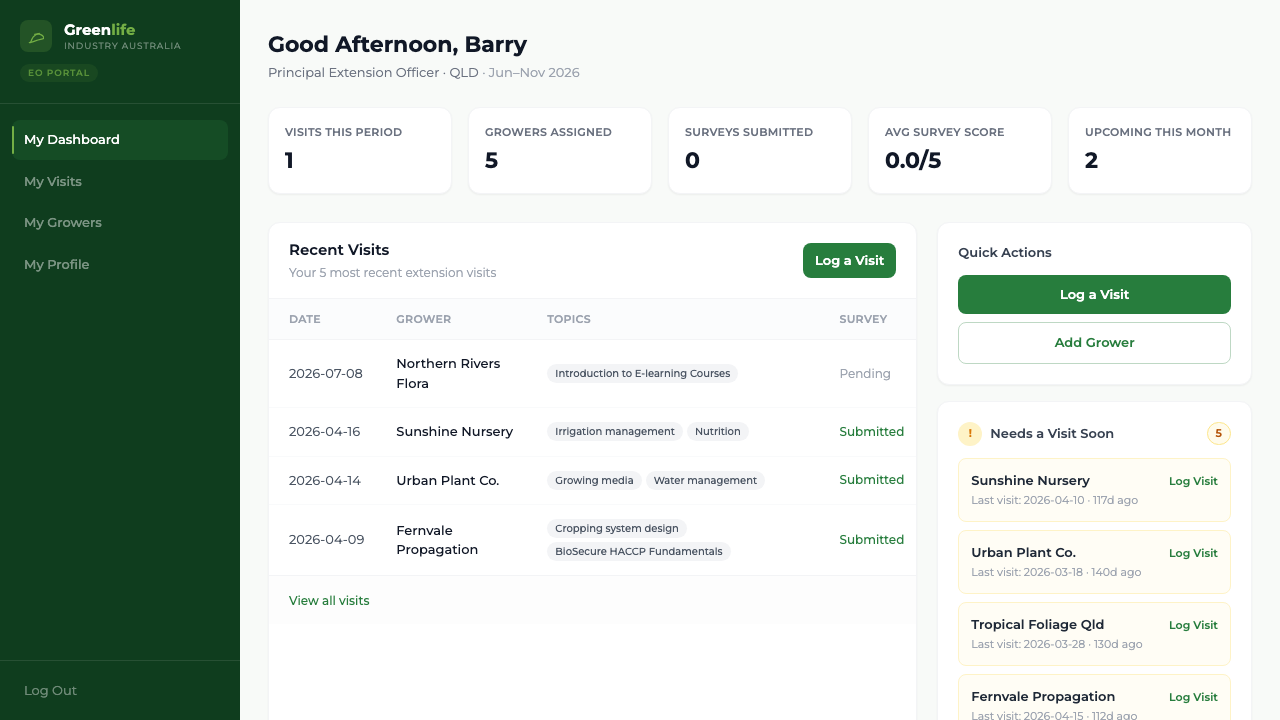Click the Growing media topic tag

click(x=594, y=481)
